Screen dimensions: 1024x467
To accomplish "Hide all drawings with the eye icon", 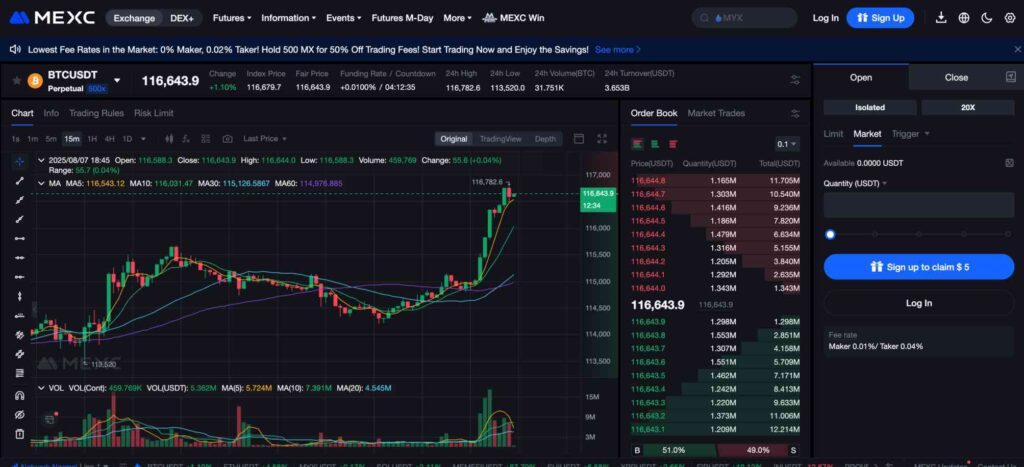I will tap(20, 415).
